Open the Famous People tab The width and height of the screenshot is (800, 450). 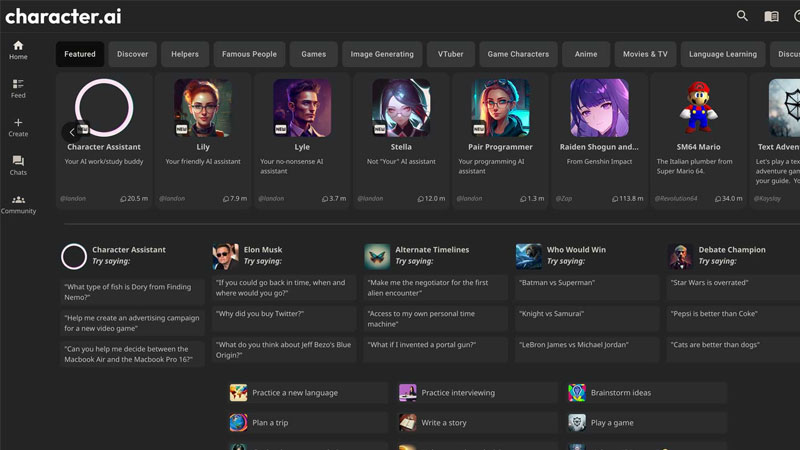coord(249,54)
